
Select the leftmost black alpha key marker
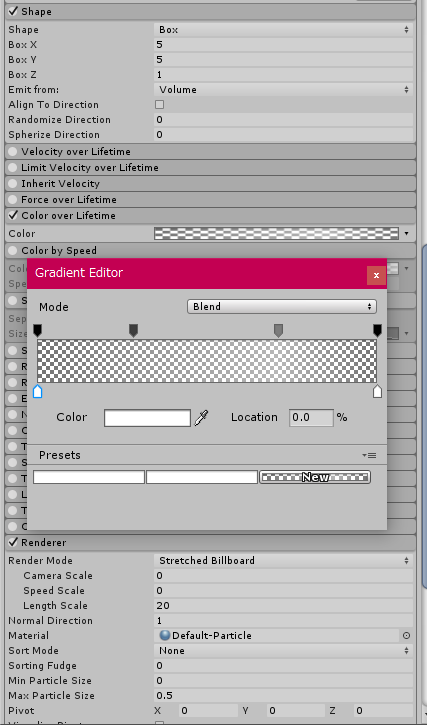coord(37,330)
